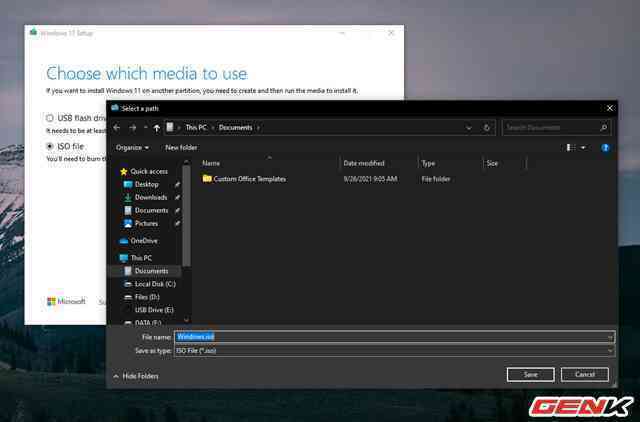Click the File folder type cell

coord(436,179)
